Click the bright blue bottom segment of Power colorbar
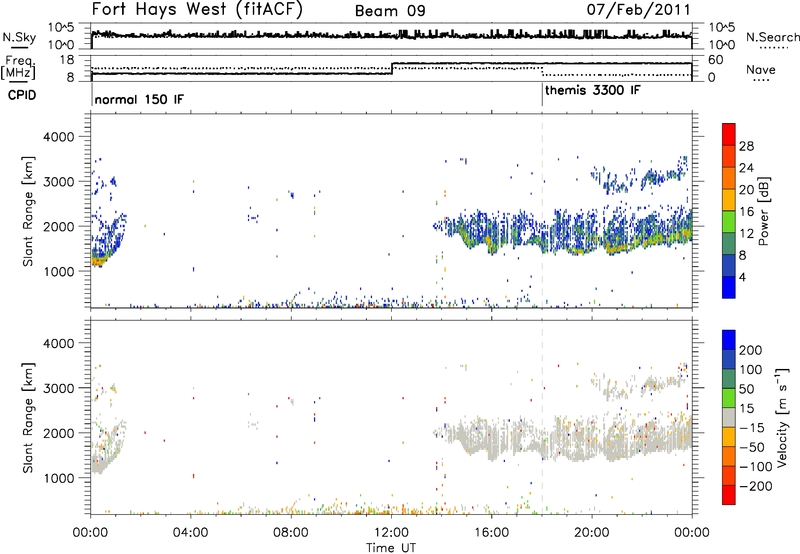 [729, 287]
